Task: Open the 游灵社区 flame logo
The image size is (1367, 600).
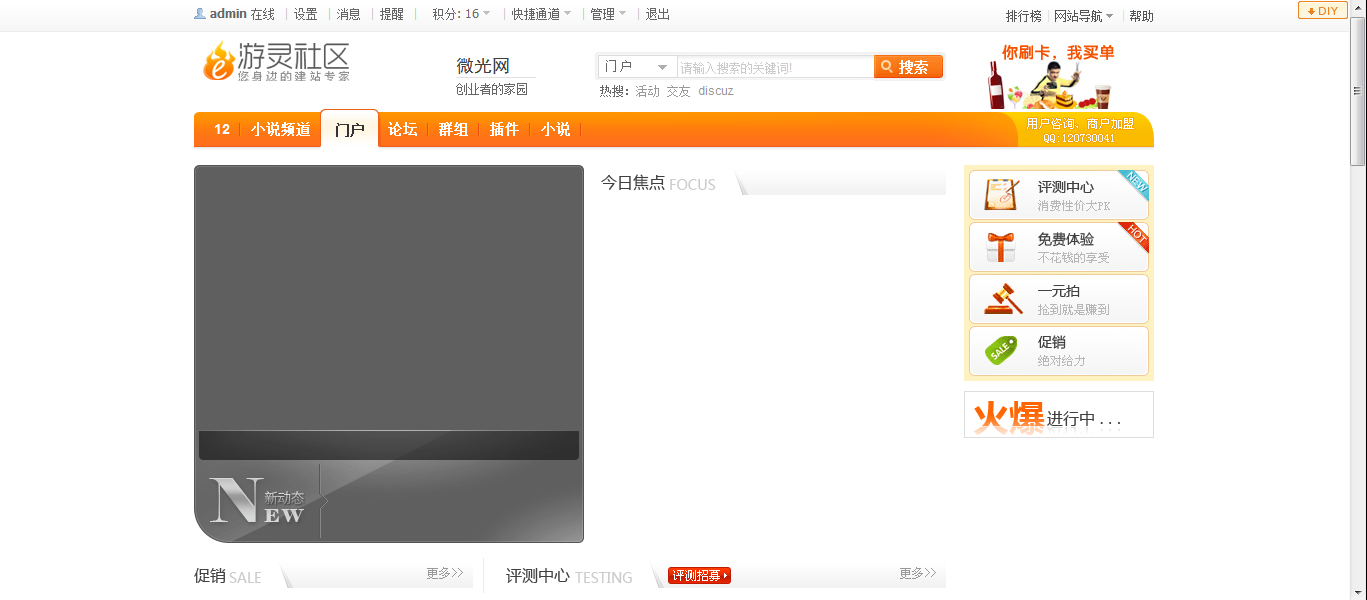Action: tap(221, 62)
